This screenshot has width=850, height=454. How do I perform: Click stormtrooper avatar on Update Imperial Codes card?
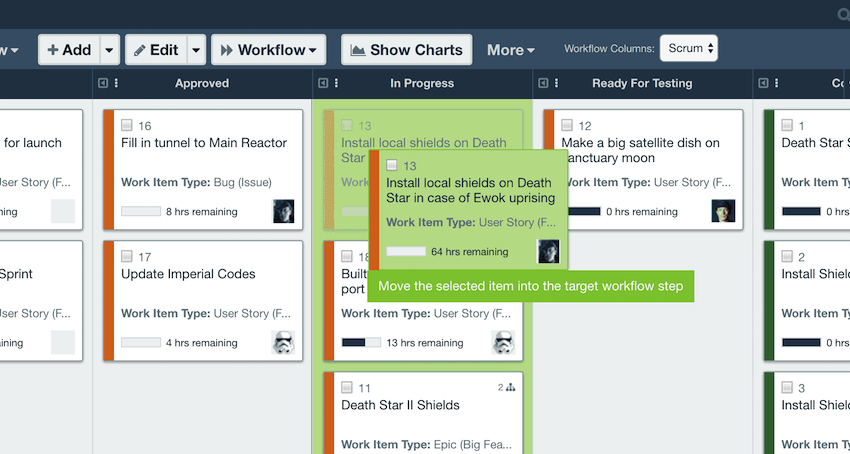pyautogui.click(x=283, y=342)
